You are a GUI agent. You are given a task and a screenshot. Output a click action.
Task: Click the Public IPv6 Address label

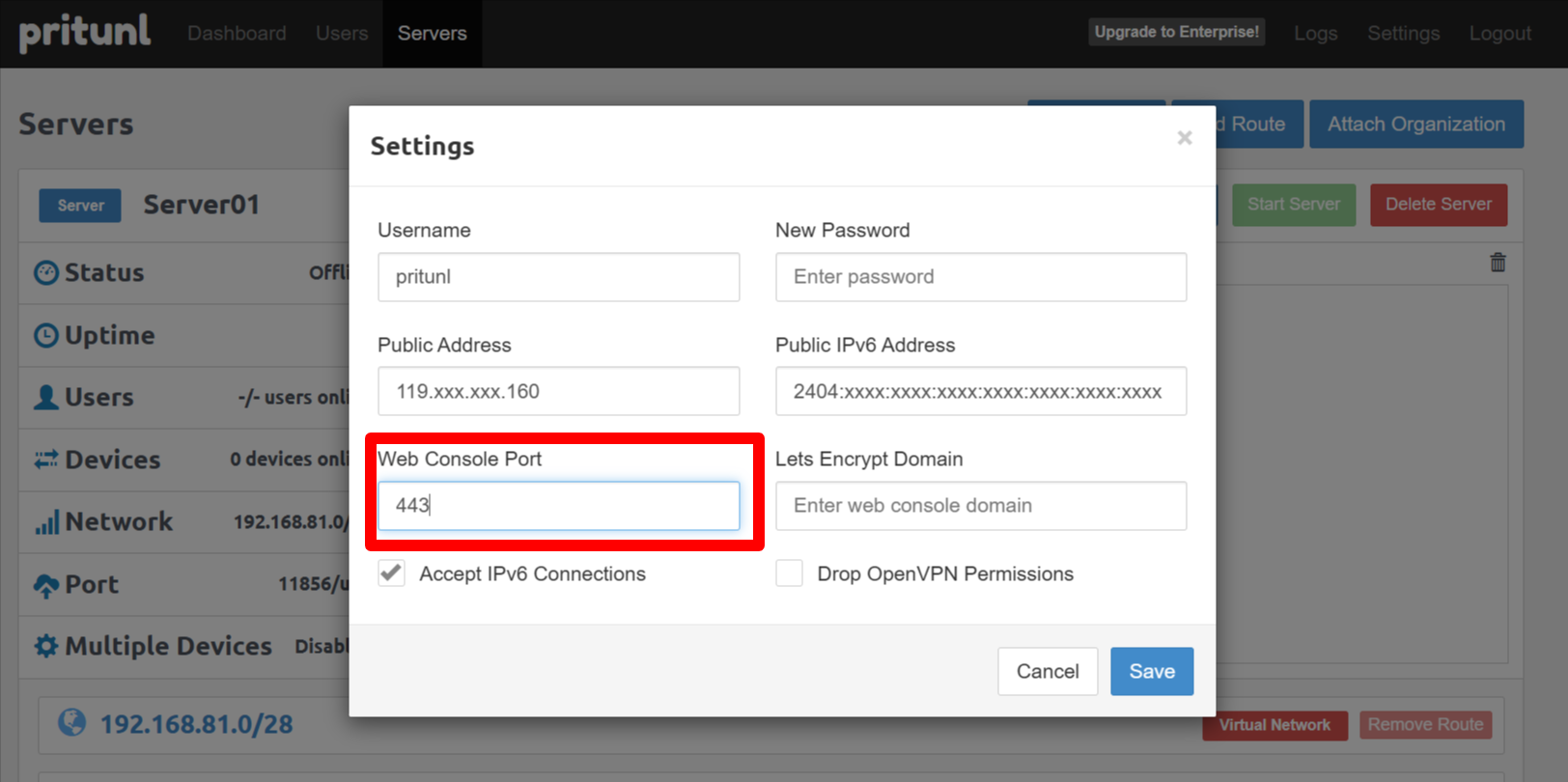point(865,345)
